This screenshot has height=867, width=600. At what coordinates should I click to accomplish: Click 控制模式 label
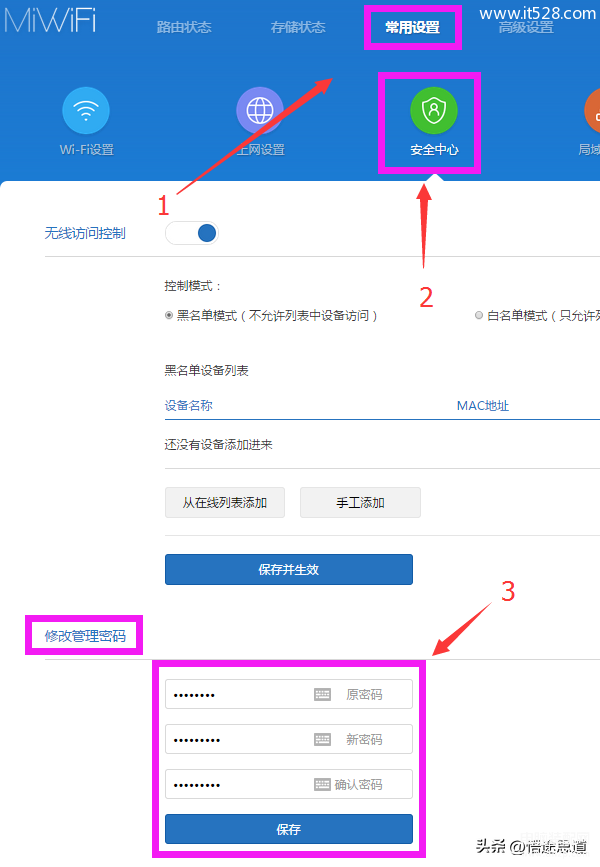192,286
